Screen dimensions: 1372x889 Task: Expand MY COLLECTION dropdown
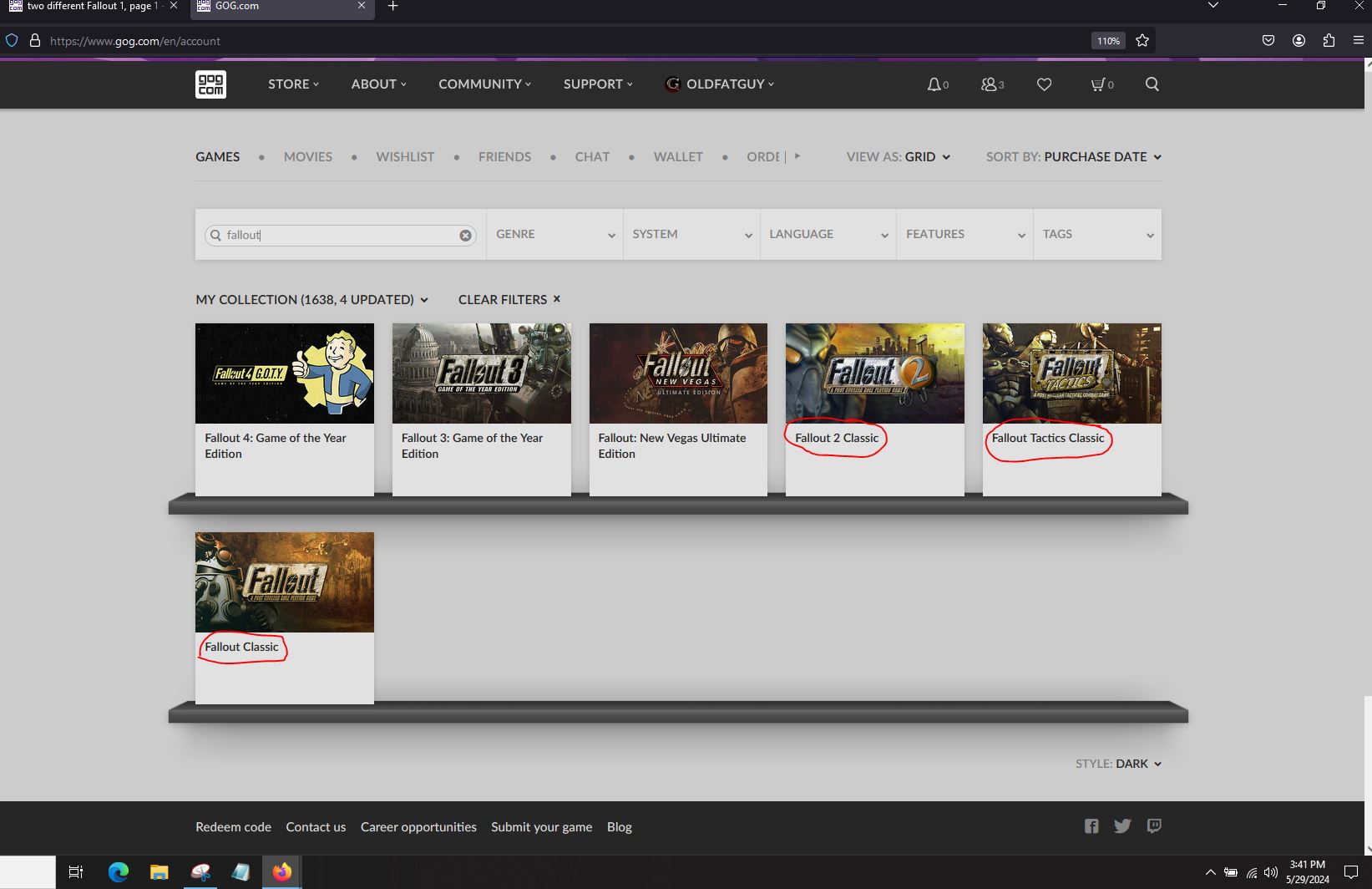(x=312, y=299)
